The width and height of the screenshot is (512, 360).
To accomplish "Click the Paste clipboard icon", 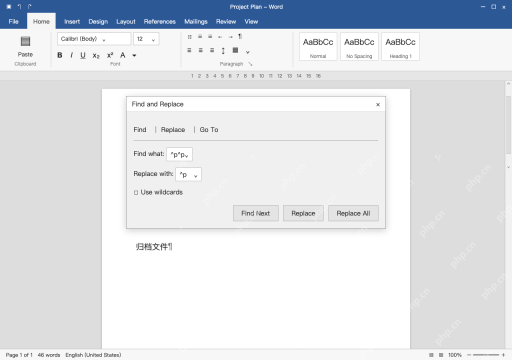I will 25,41.
